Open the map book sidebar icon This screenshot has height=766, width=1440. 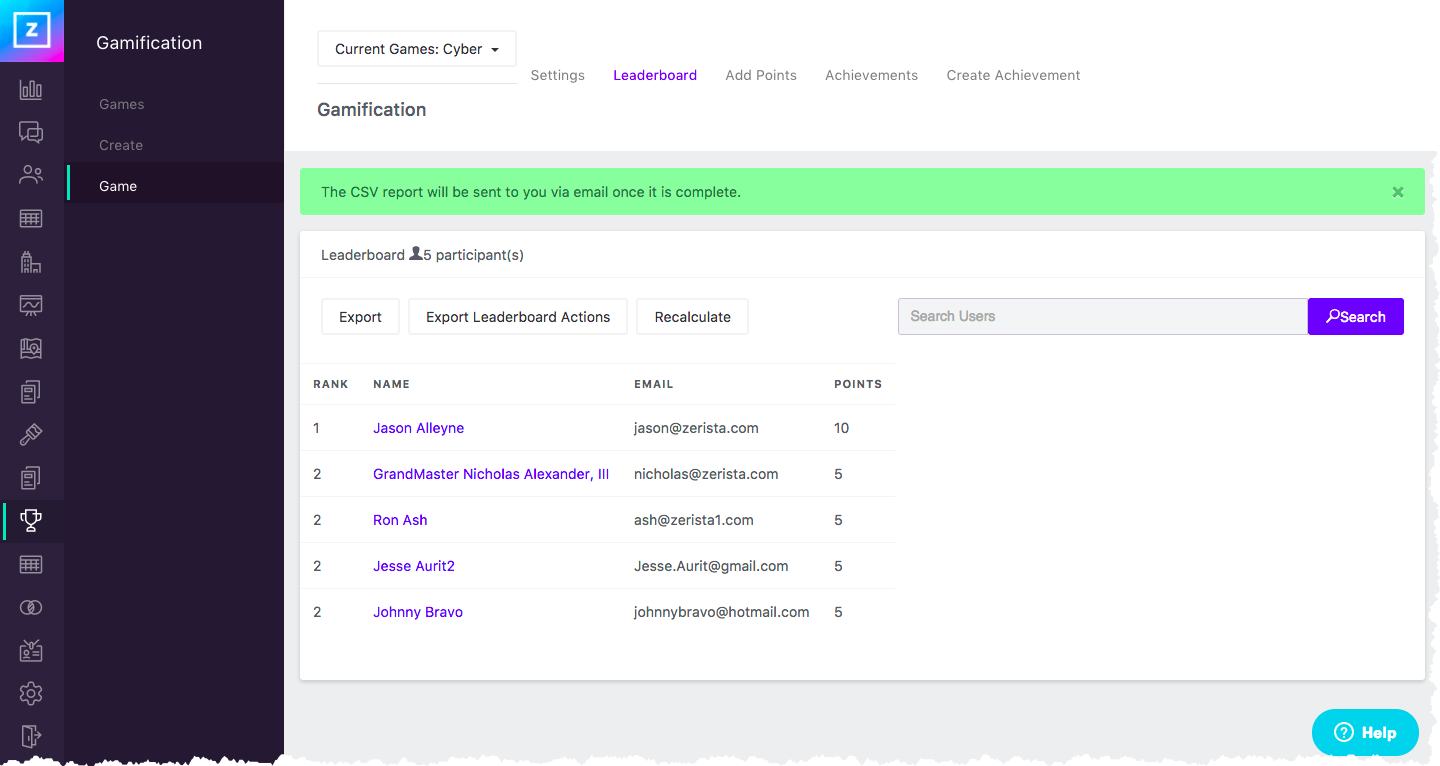click(x=31, y=348)
